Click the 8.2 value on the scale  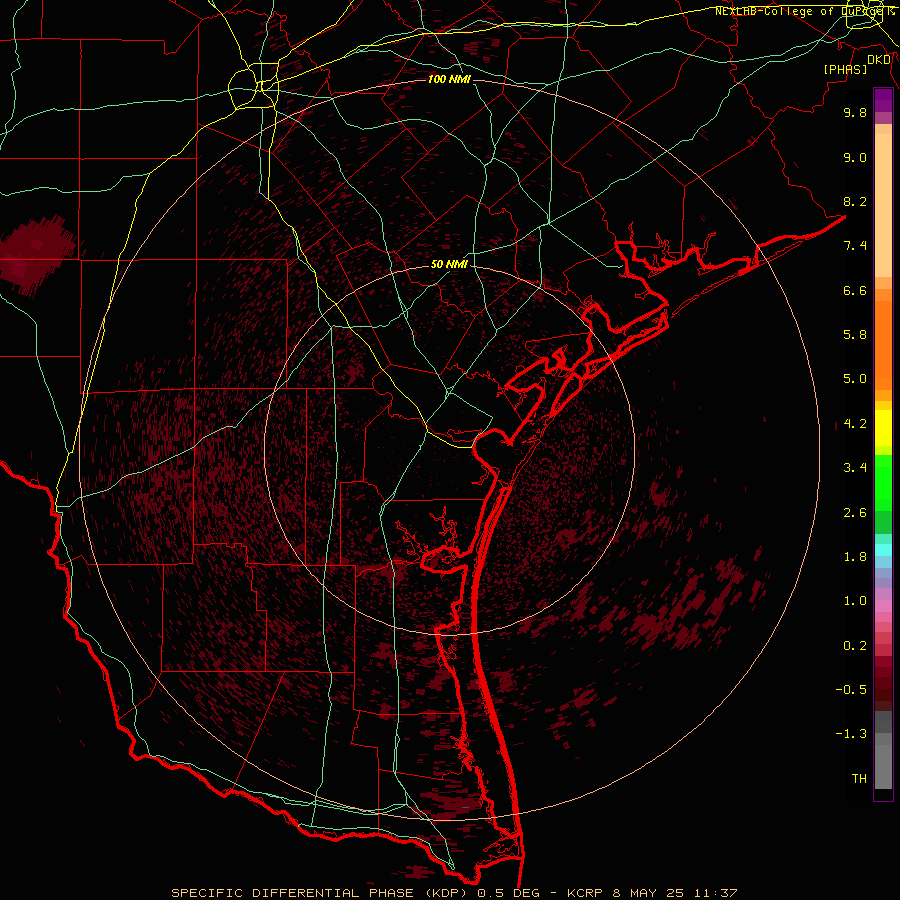855,201
